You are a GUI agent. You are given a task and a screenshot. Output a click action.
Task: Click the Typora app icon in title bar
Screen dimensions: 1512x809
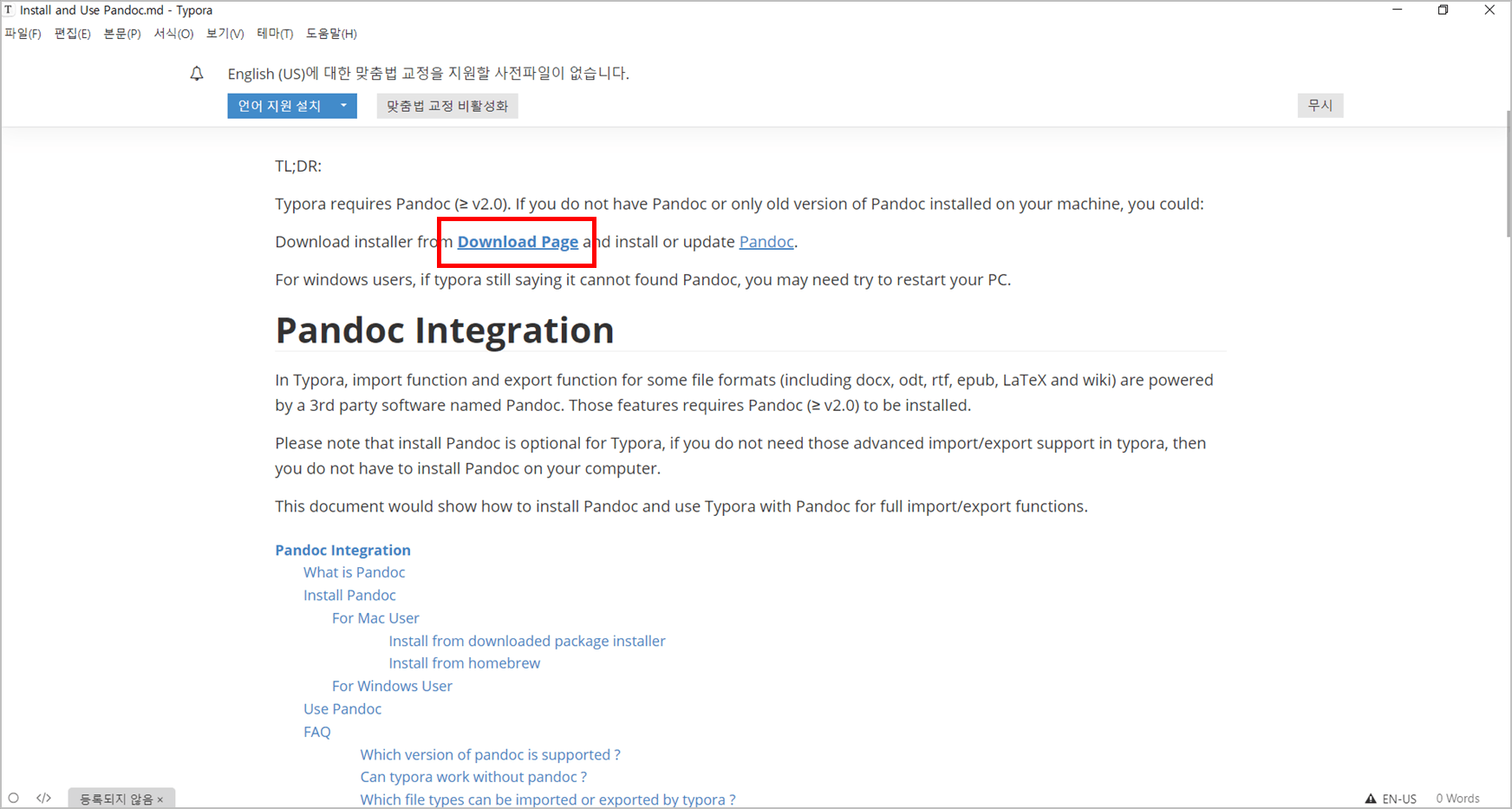[x=10, y=10]
